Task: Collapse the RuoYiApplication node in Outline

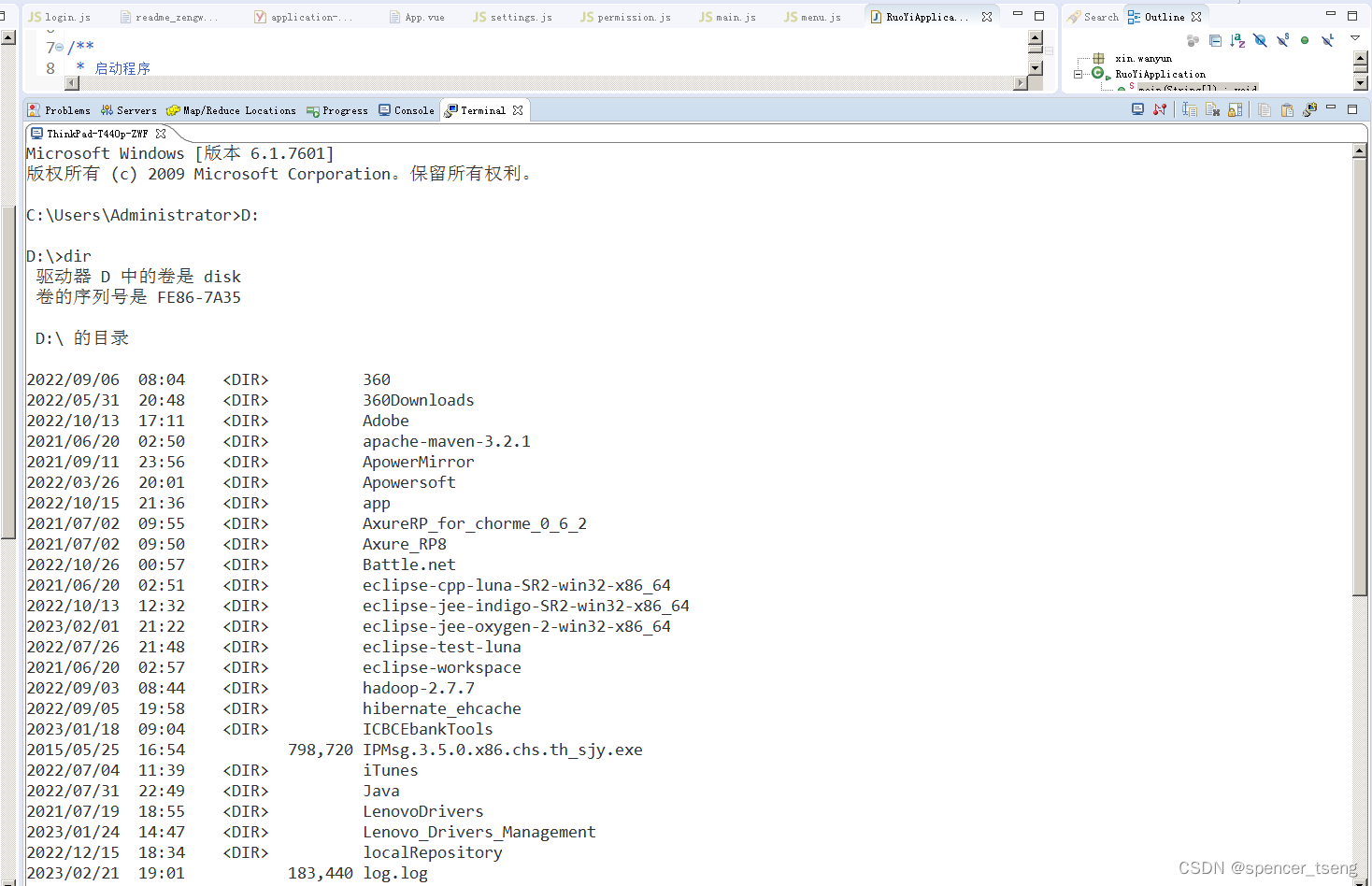Action: click(1079, 73)
